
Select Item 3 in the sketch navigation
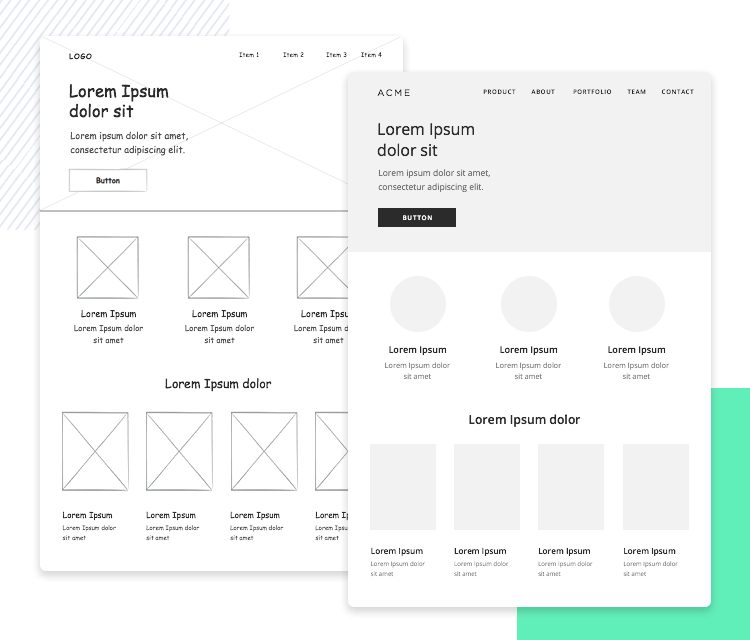(x=336, y=55)
